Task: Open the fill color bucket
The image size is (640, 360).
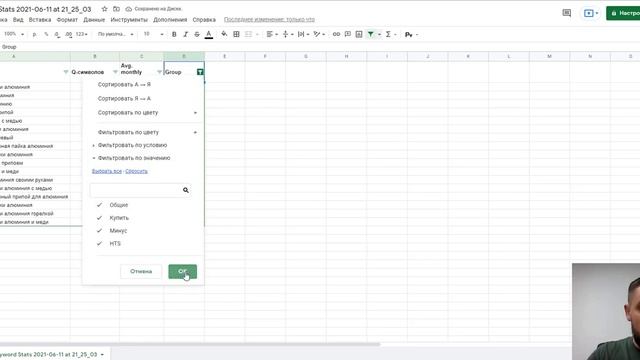Action: tap(224, 34)
